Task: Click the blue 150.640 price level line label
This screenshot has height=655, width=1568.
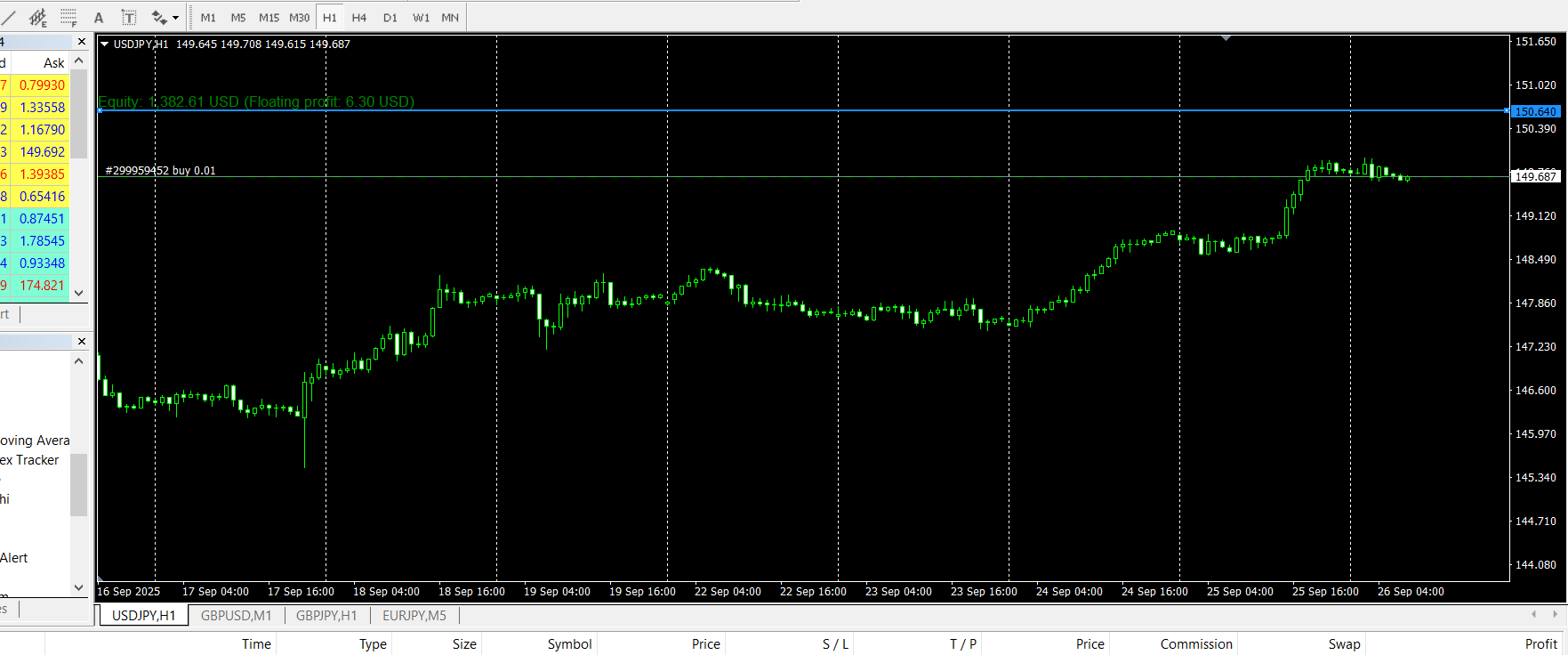Action: (1535, 111)
